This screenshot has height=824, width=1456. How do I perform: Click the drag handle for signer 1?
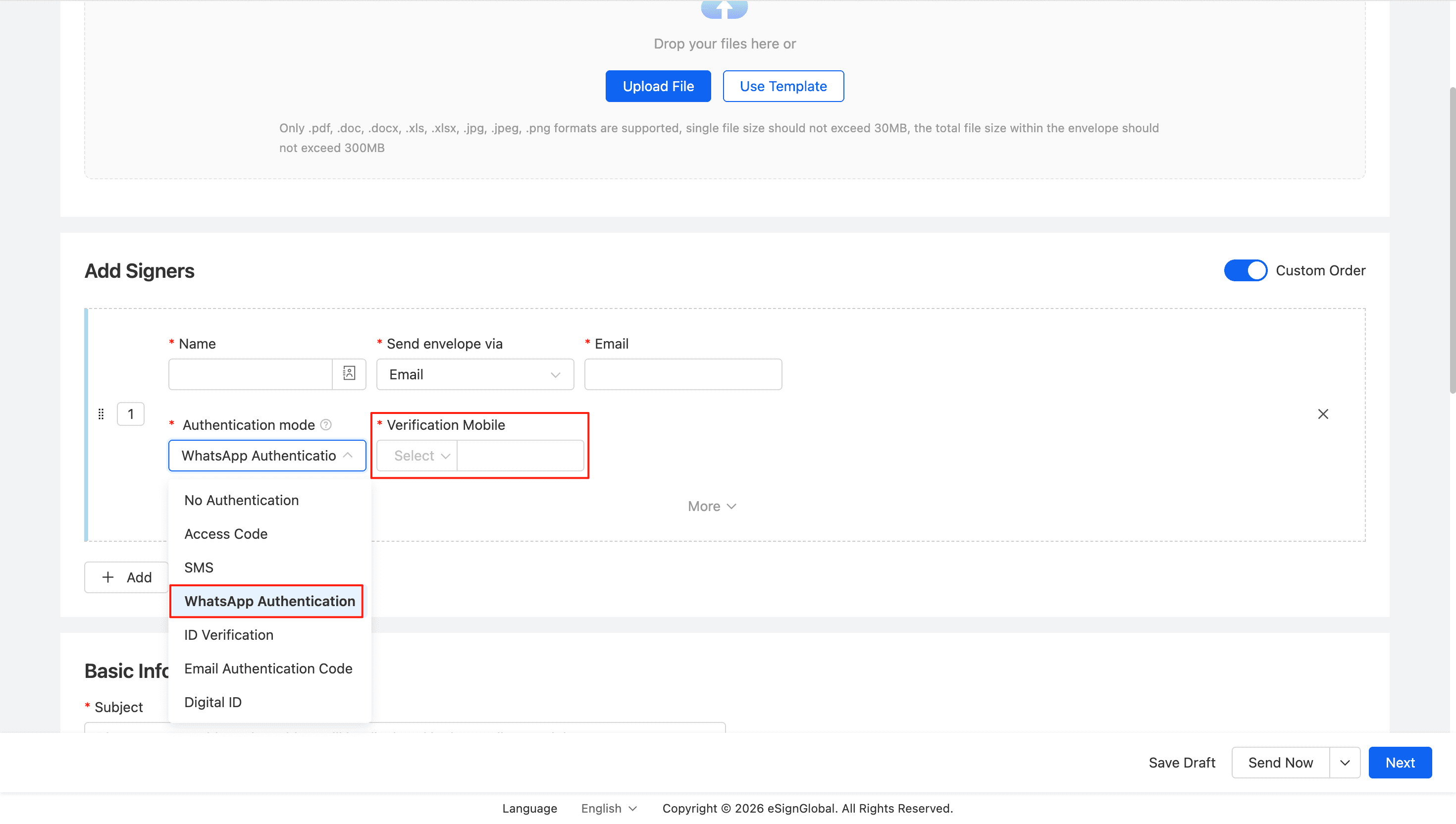pos(101,414)
